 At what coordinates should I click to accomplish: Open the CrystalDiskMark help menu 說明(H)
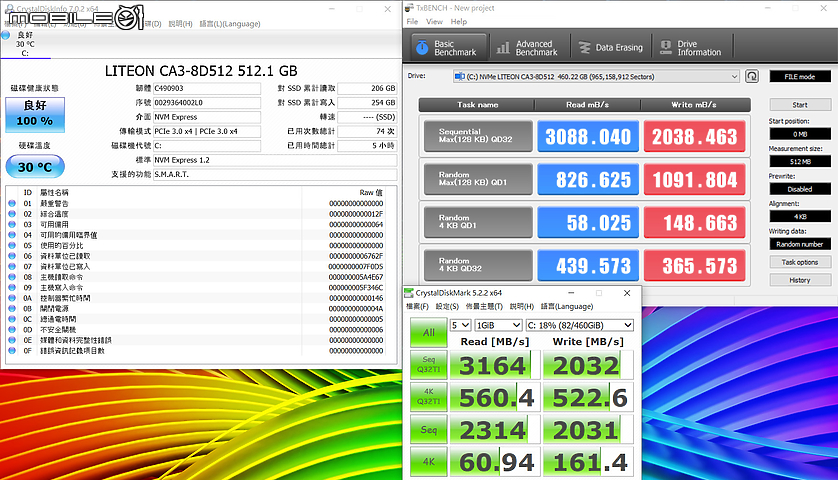tap(522, 306)
